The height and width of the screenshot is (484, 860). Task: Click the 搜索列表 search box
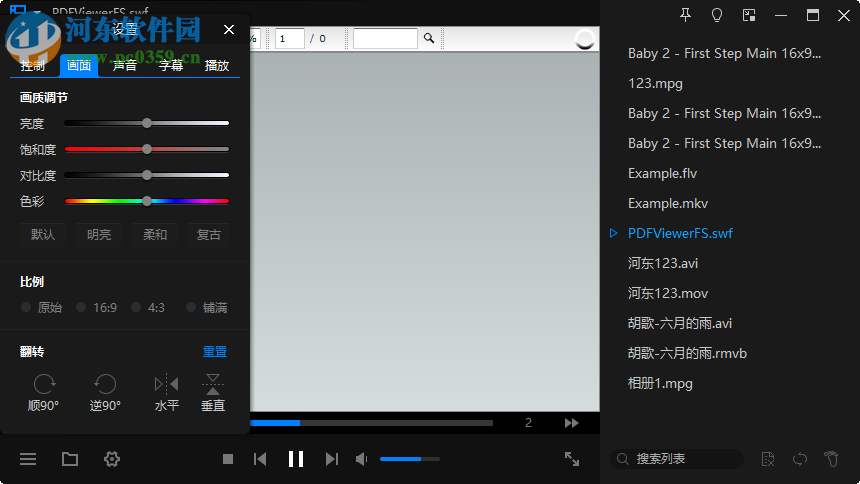point(677,459)
